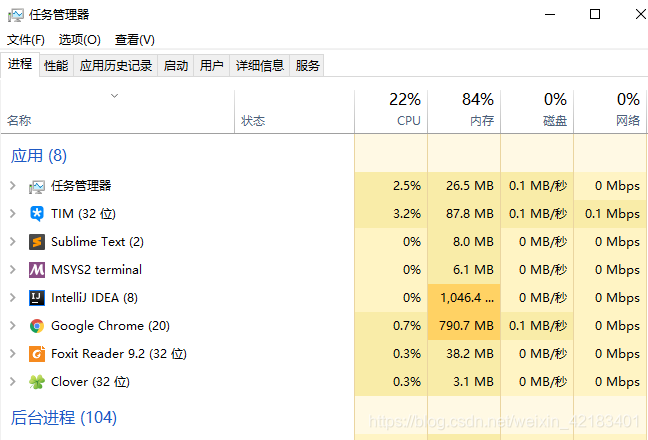Open the 文件(F) menu

[x=26, y=40]
